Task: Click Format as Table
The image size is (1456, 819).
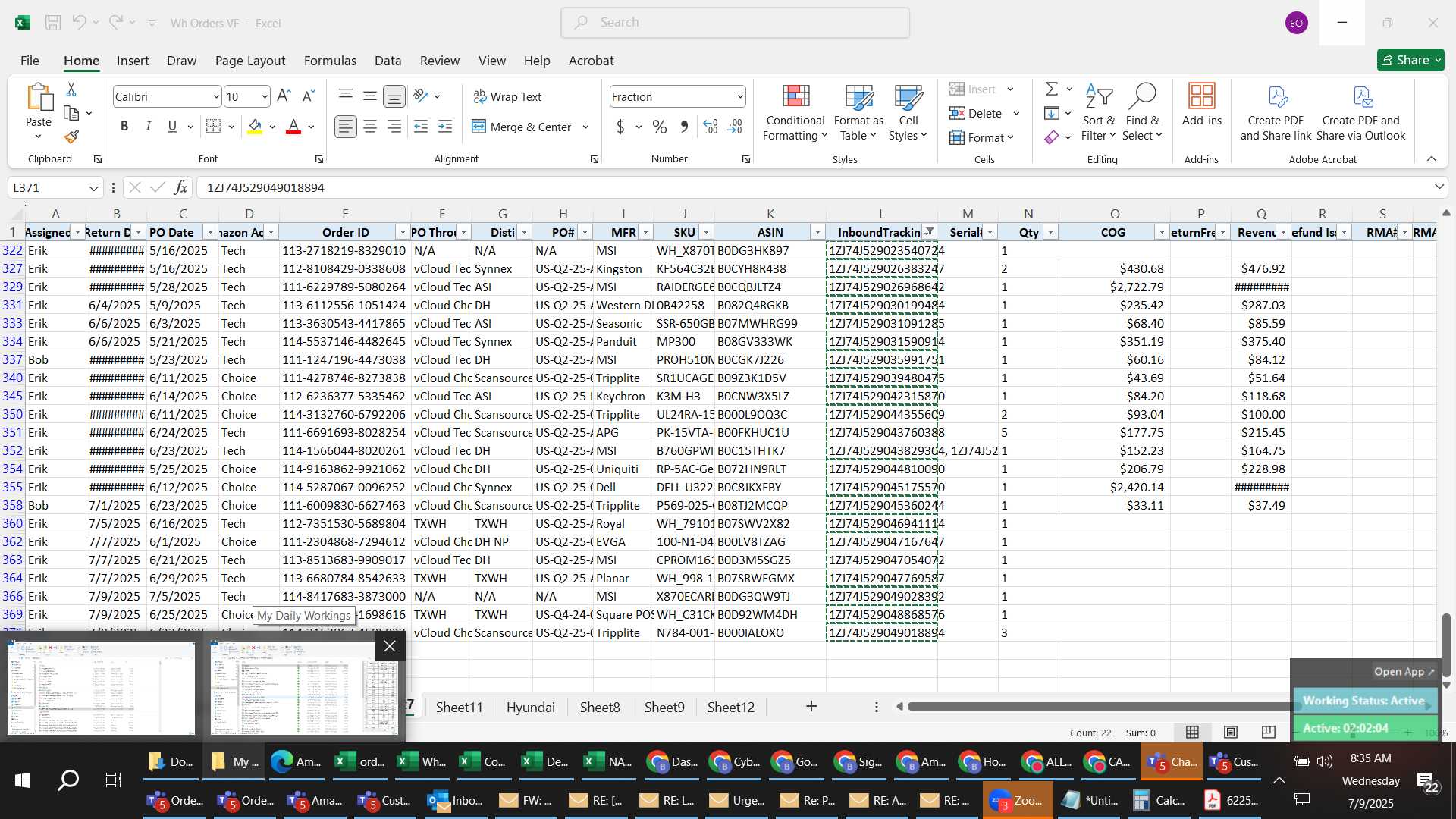Action: [858, 112]
